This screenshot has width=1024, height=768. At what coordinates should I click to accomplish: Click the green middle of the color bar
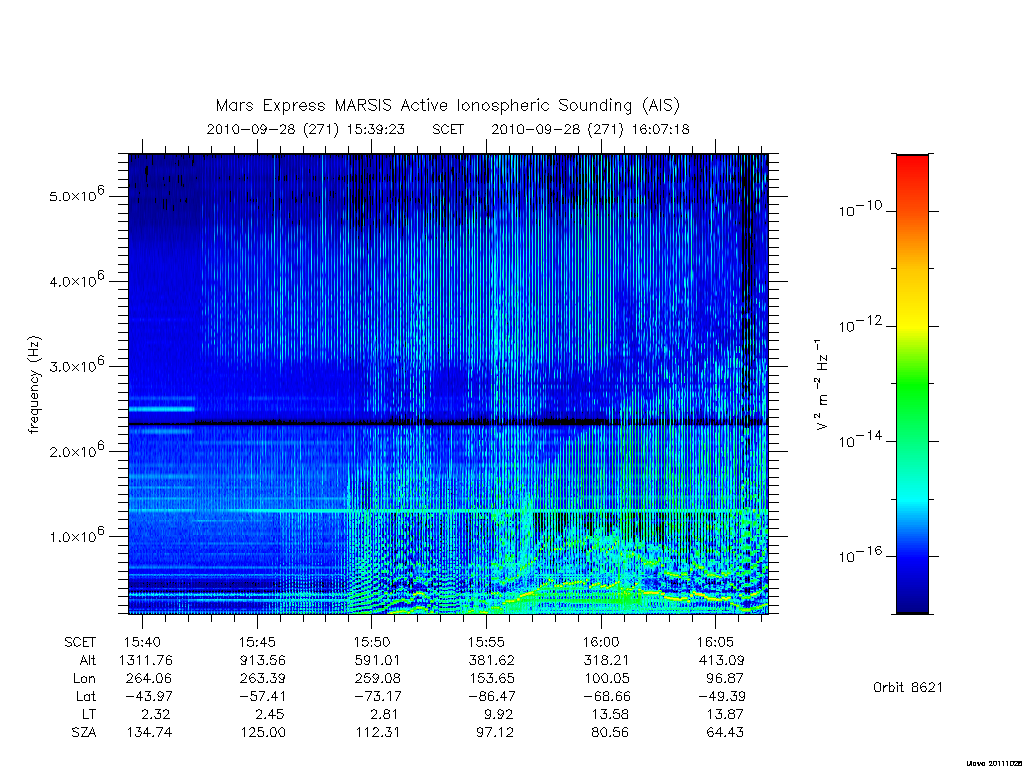point(912,385)
